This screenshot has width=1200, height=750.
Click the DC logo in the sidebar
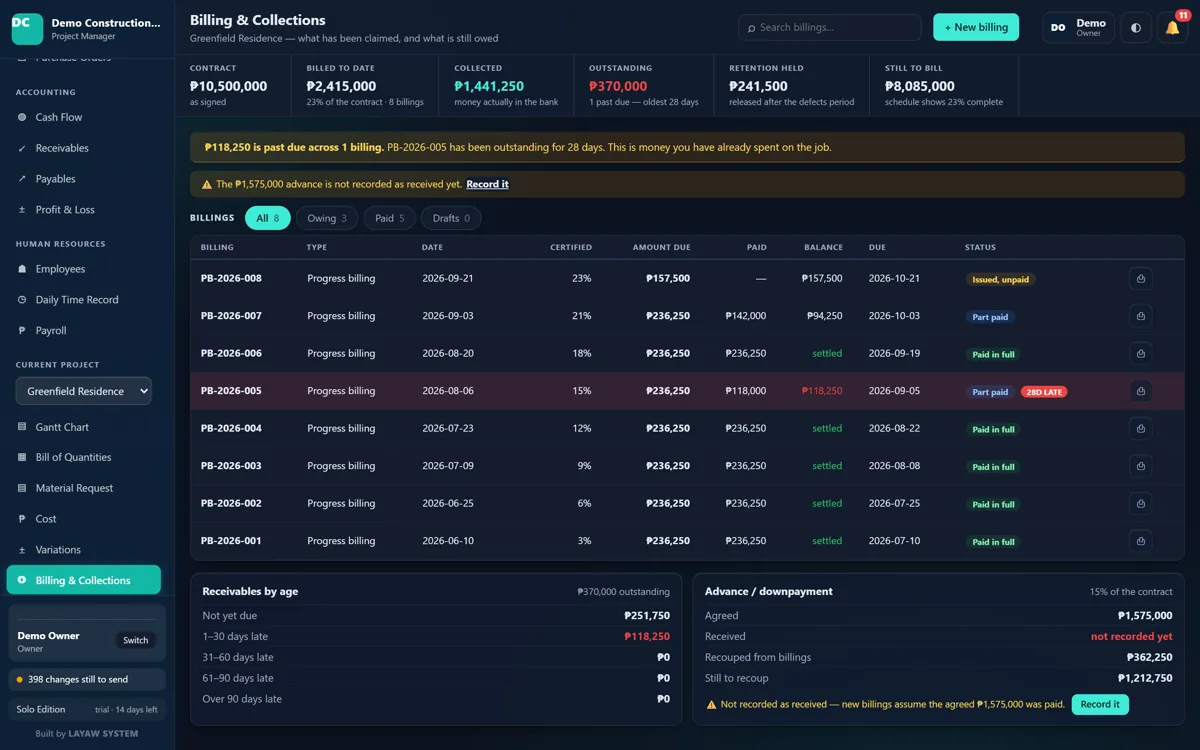click(27, 28)
